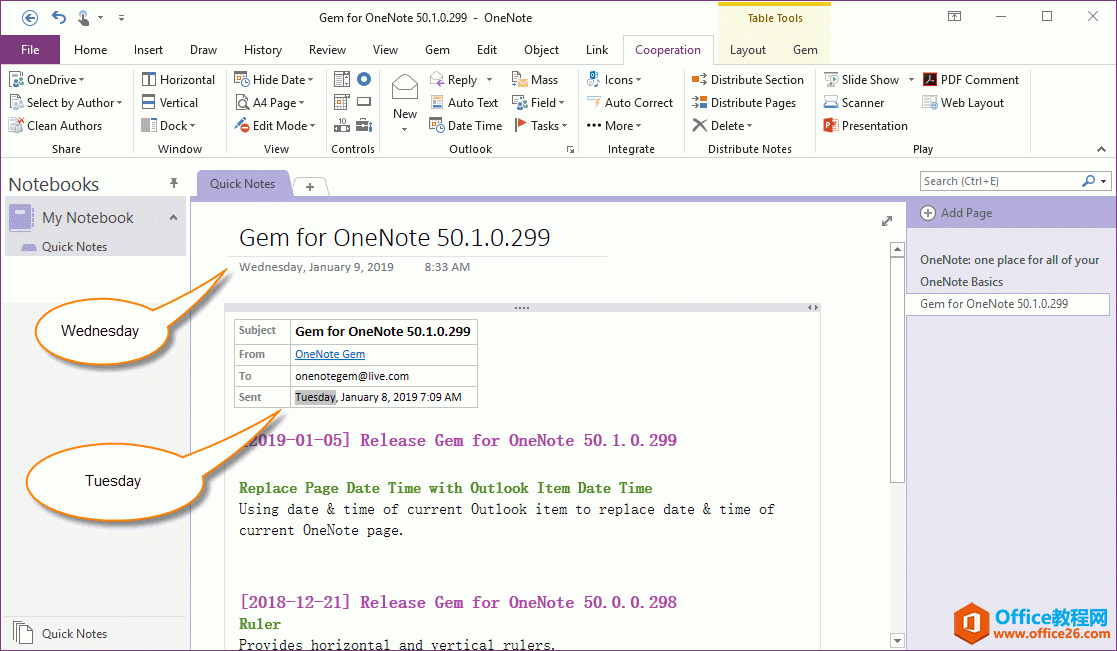
Task: Launch a Presentation from the Play group
Action: click(x=862, y=125)
